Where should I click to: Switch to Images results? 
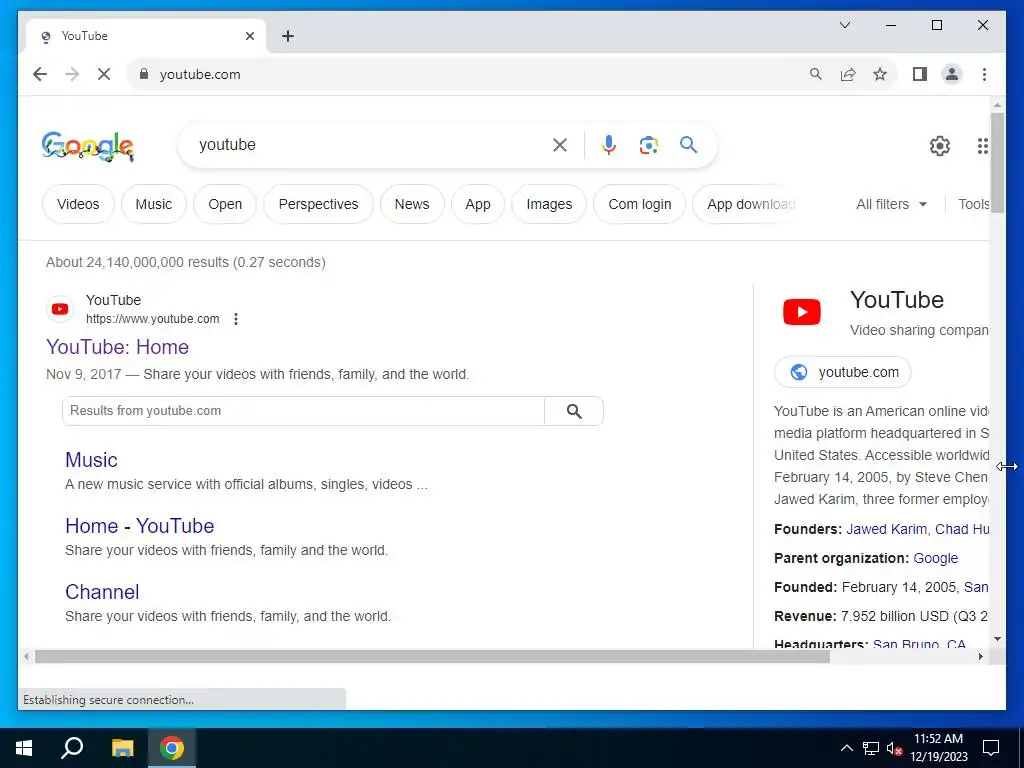click(549, 204)
